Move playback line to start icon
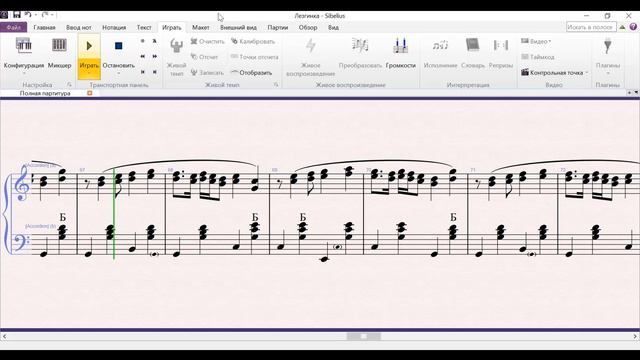The width and height of the screenshot is (640, 360). pos(142,72)
